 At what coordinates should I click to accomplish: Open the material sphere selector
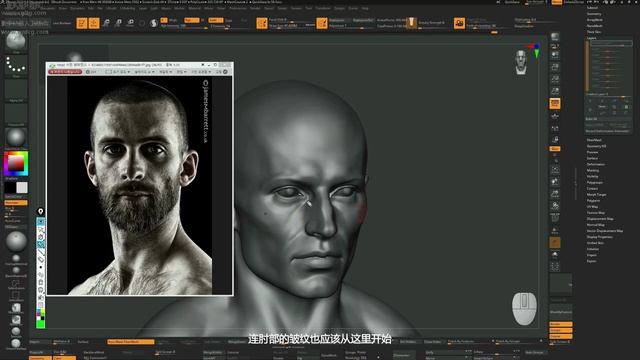tap(16, 138)
